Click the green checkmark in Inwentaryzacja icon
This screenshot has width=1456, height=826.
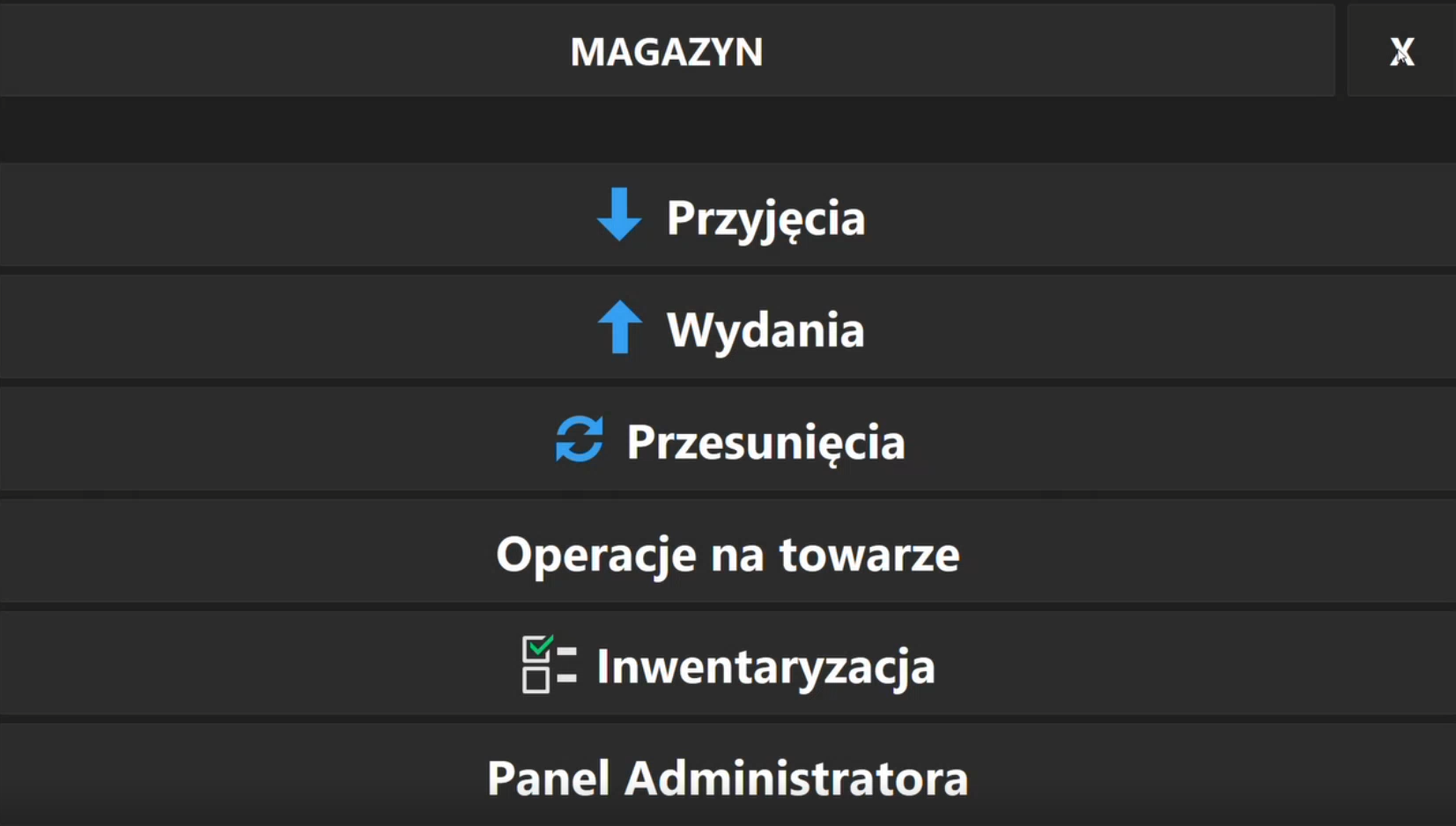click(540, 645)
